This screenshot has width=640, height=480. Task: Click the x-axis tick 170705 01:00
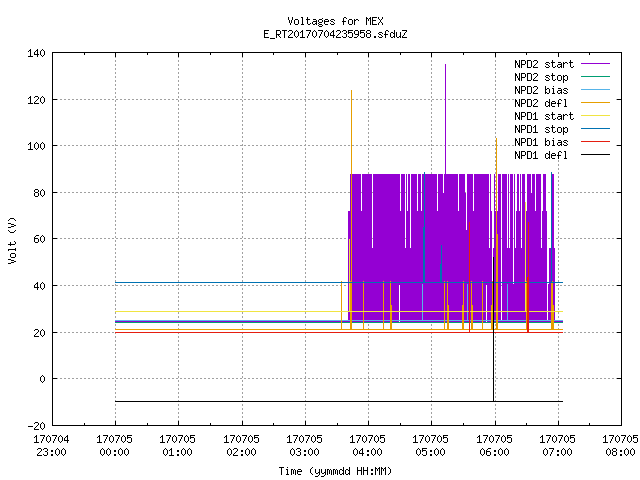point(178,446)
